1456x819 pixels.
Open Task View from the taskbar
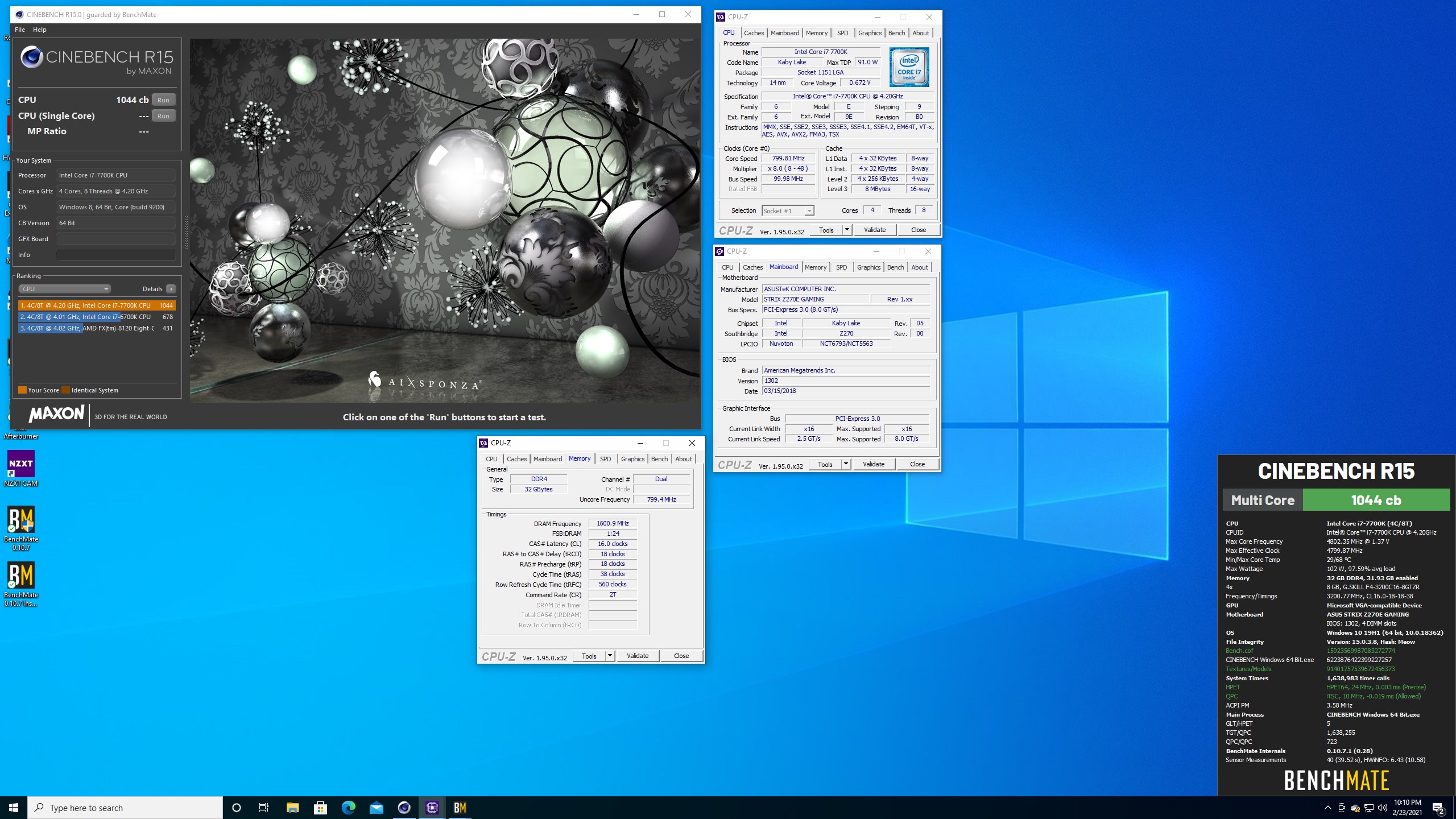pos(264,808)
